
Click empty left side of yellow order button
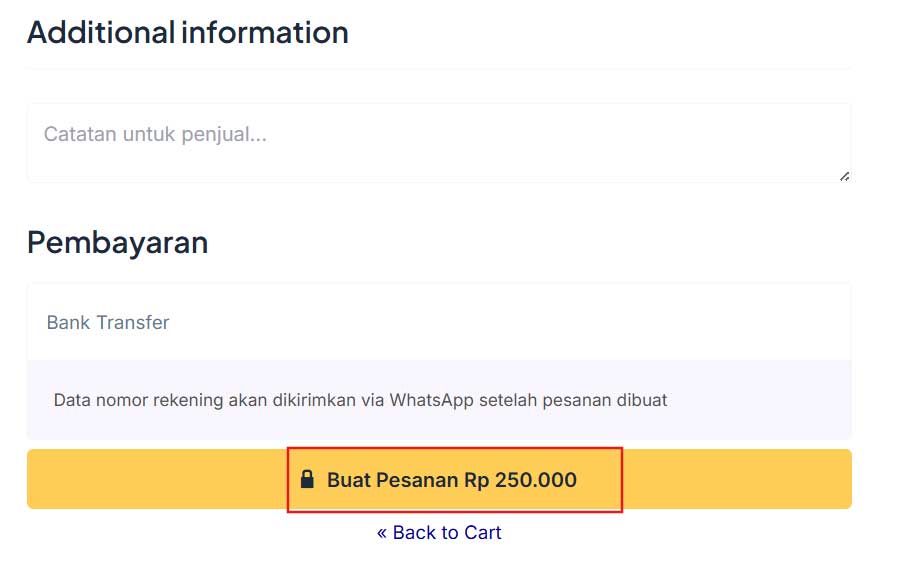click(x=156, y=479)
